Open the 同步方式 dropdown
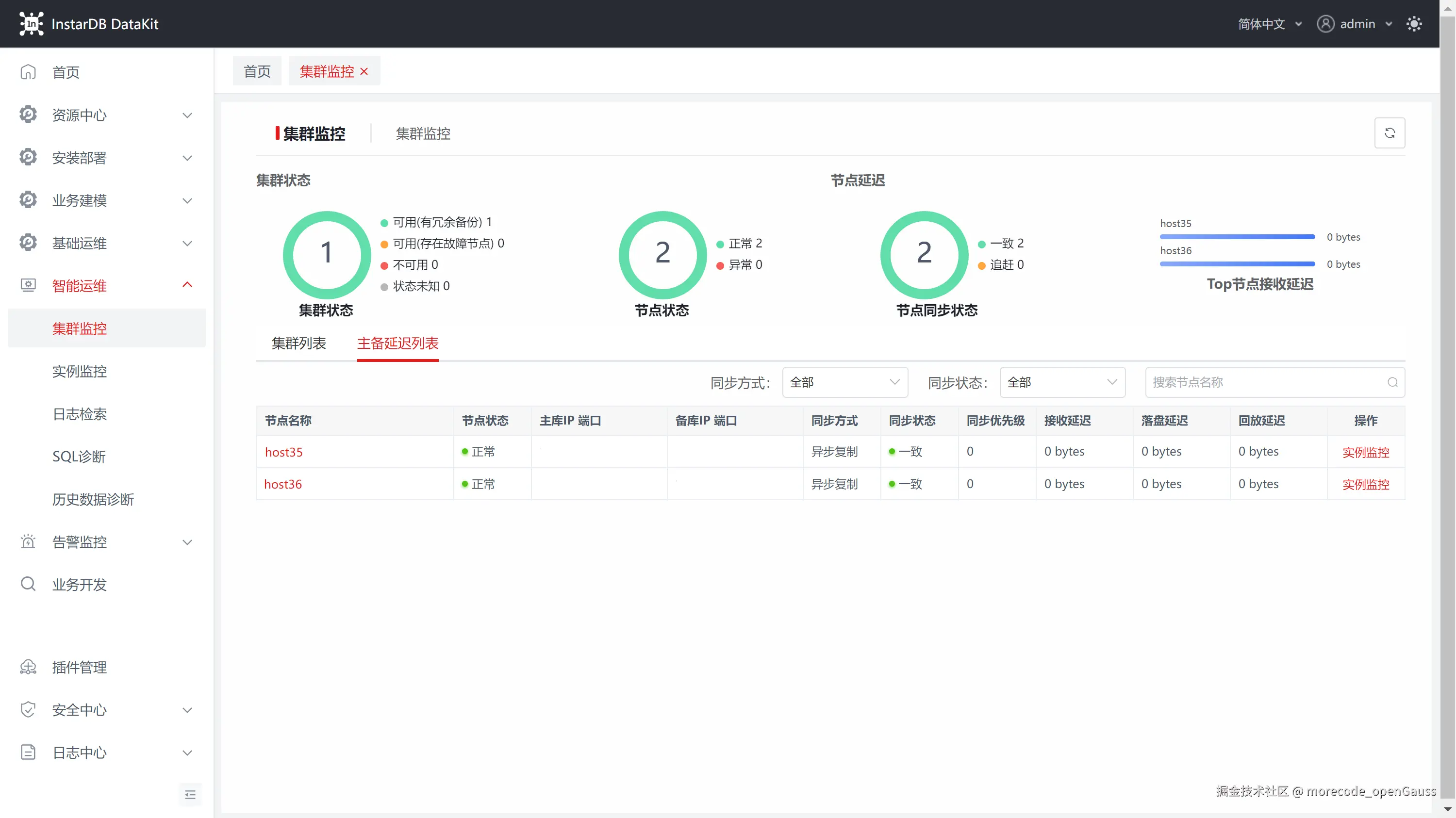1456x818 pixels. point(844,382)
